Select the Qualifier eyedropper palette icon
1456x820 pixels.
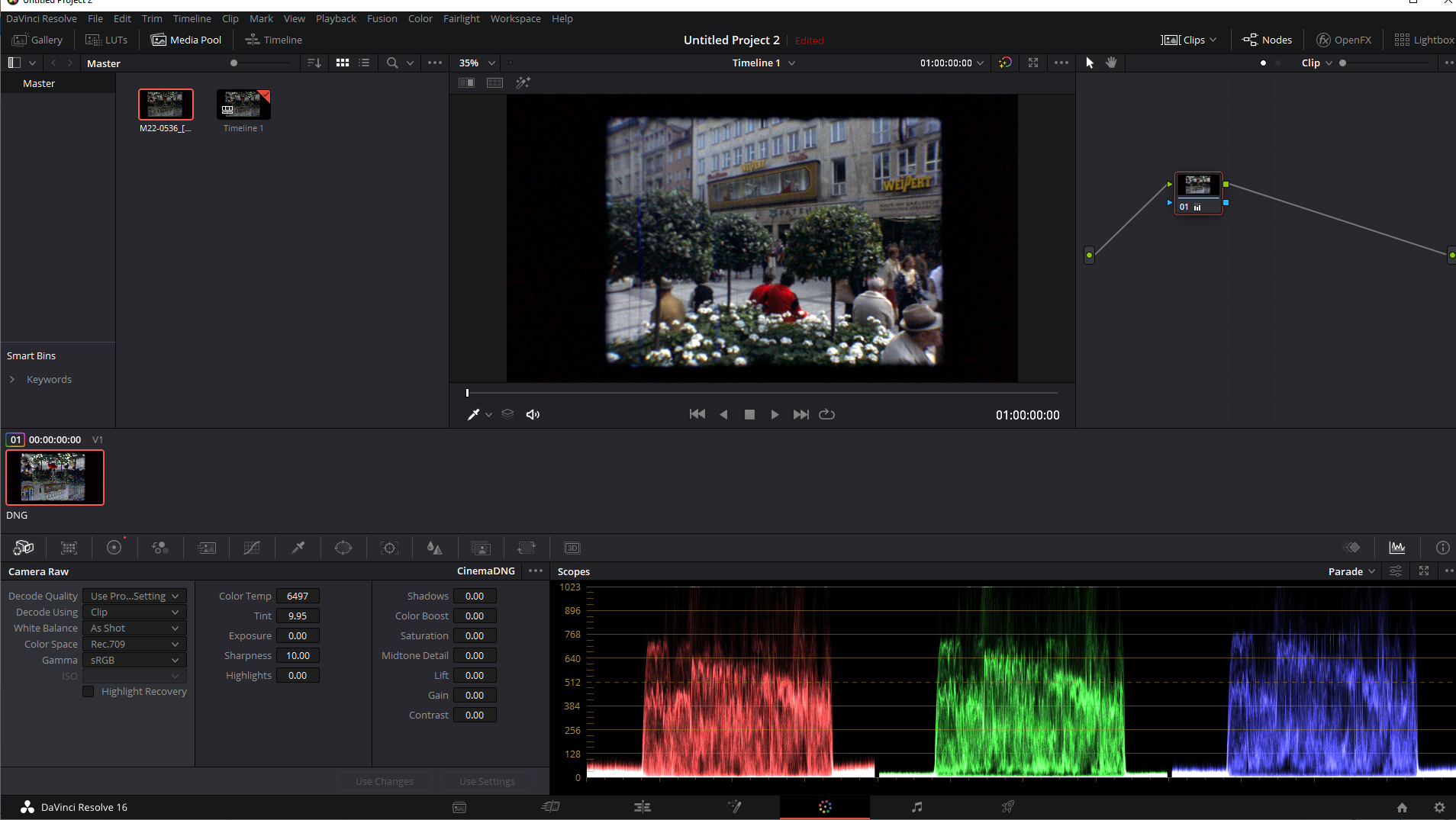tap(298, 548)
